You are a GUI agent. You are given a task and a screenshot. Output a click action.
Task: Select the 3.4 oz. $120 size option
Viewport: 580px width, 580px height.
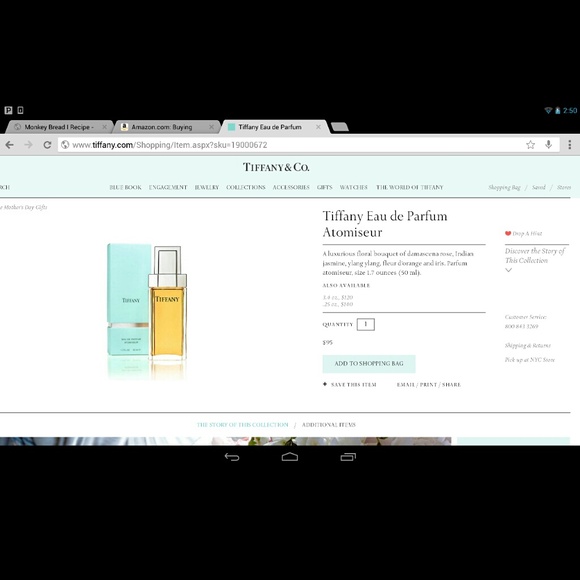pos(338,297)
